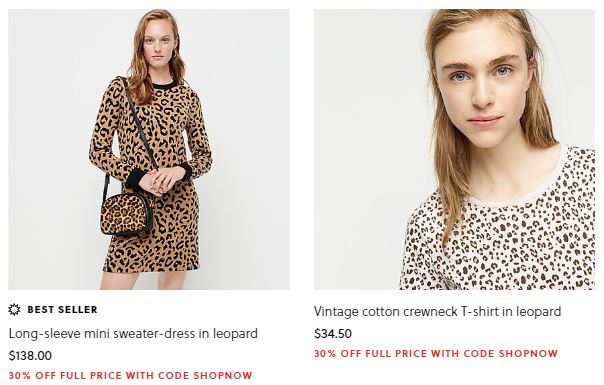Click the Best Seller starburst badge icon
The image size is (604, 385).
14,309
